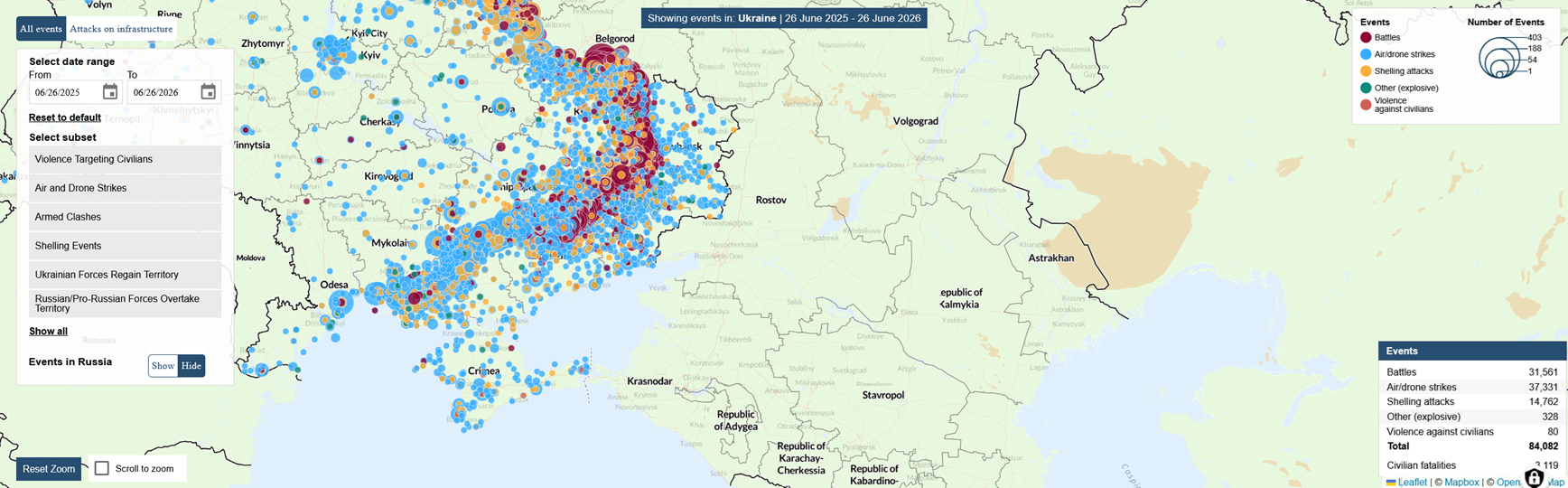The image size is (1568, 488).
Task: Click the nested circles Number of Events legend
Action: click(1501, 58)
